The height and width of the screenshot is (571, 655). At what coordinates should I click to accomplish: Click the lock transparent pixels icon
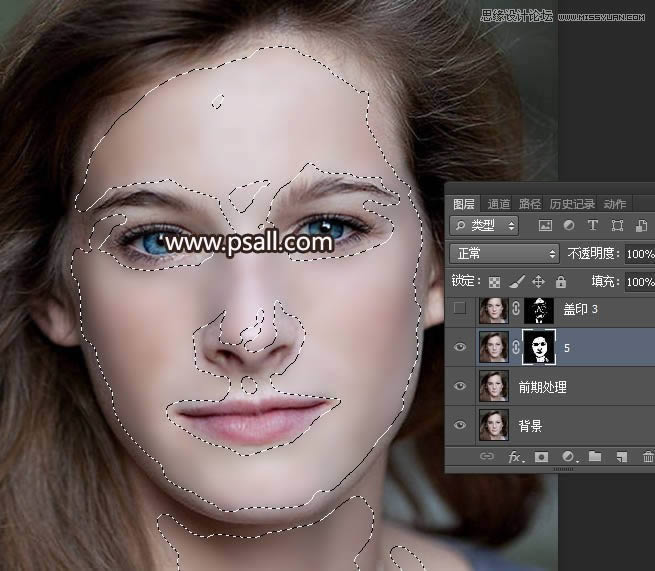pyautogui.click(x=495, y=282)
